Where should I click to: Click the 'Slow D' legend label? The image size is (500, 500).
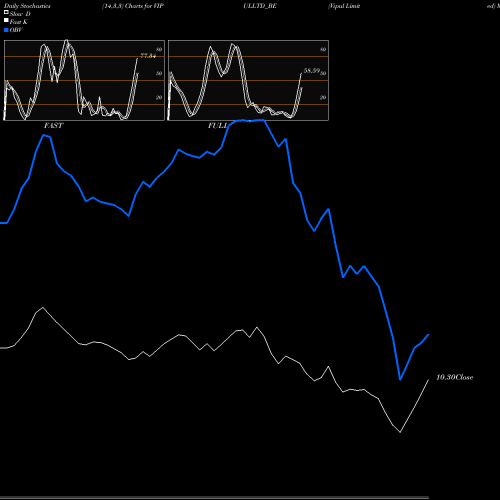(x=20, y=14)
